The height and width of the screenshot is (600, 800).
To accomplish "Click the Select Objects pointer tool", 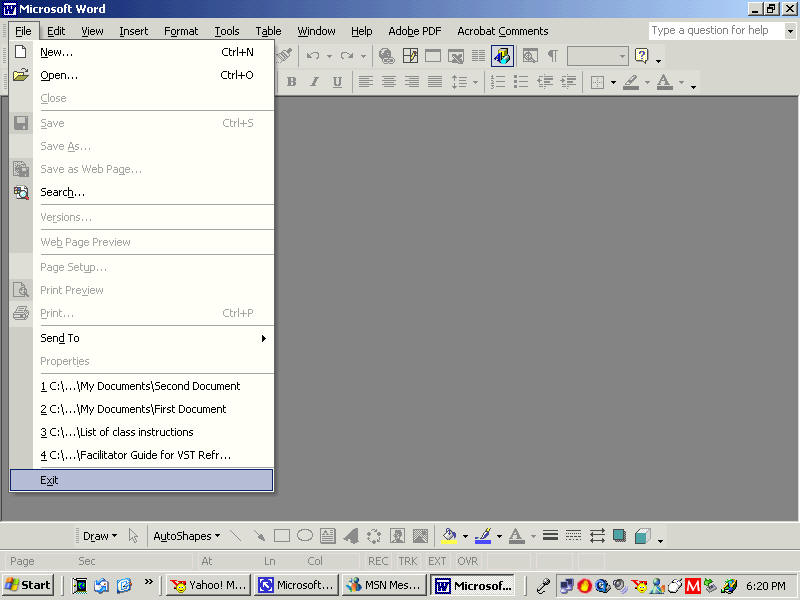I will (134, 536).
